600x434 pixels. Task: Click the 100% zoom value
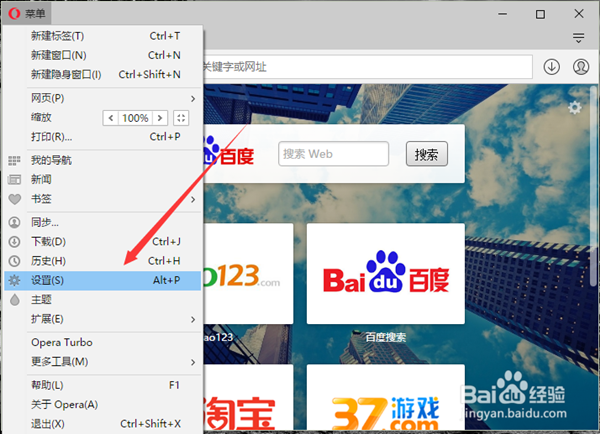(135, 118)
